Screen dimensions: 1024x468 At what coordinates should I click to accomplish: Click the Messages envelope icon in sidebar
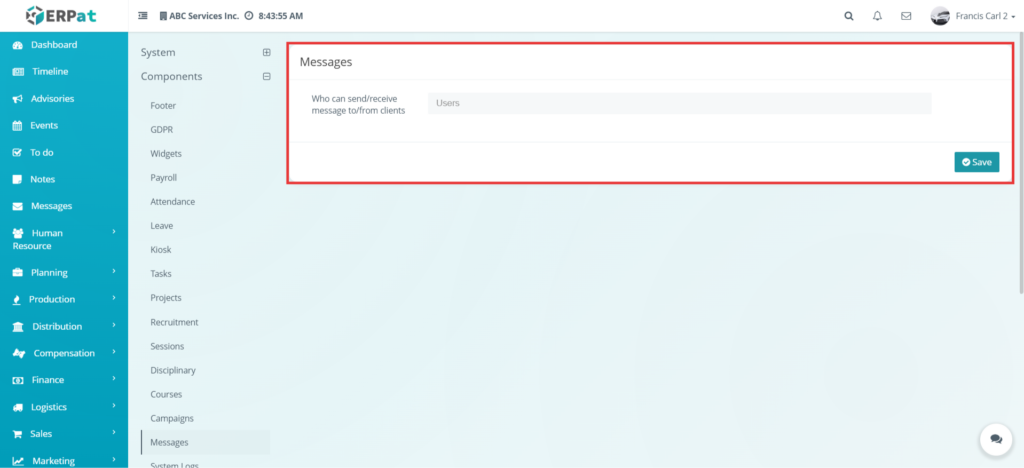tap(18, 206)
